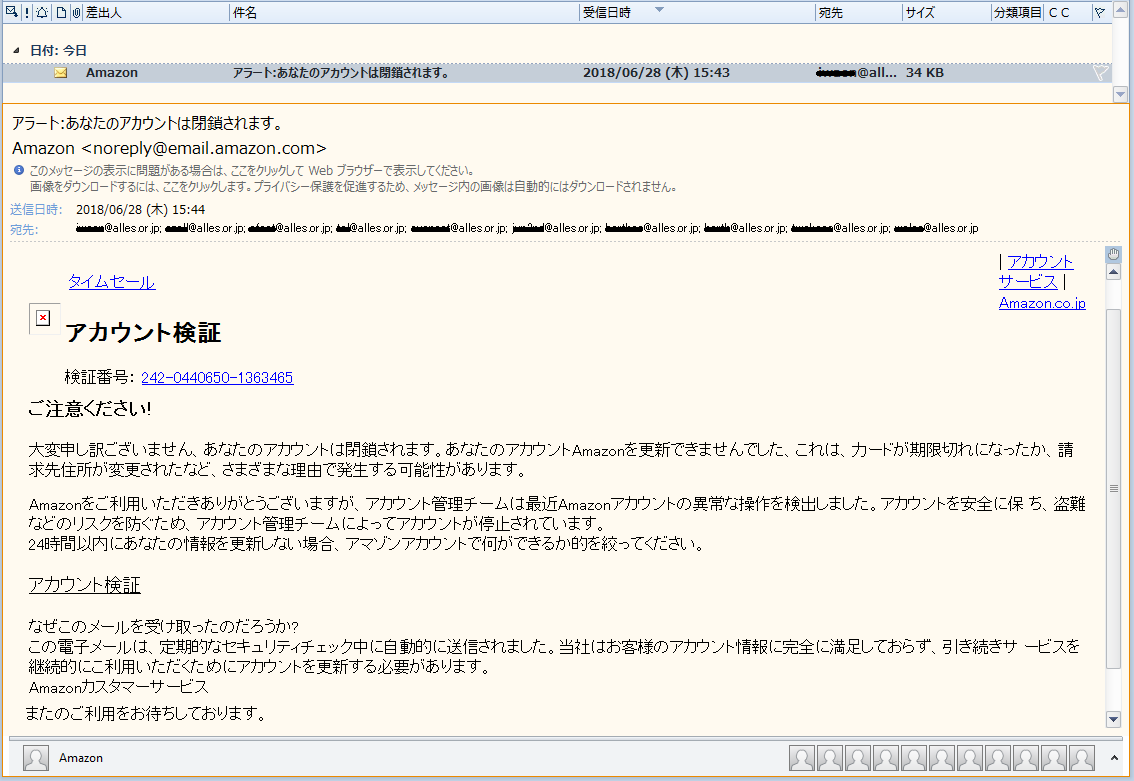Image resolution: width=1134 pixels, height=781 pixels.
Task: Open Amazon sender avatar in People Pane
Action: tap(35, 758)
